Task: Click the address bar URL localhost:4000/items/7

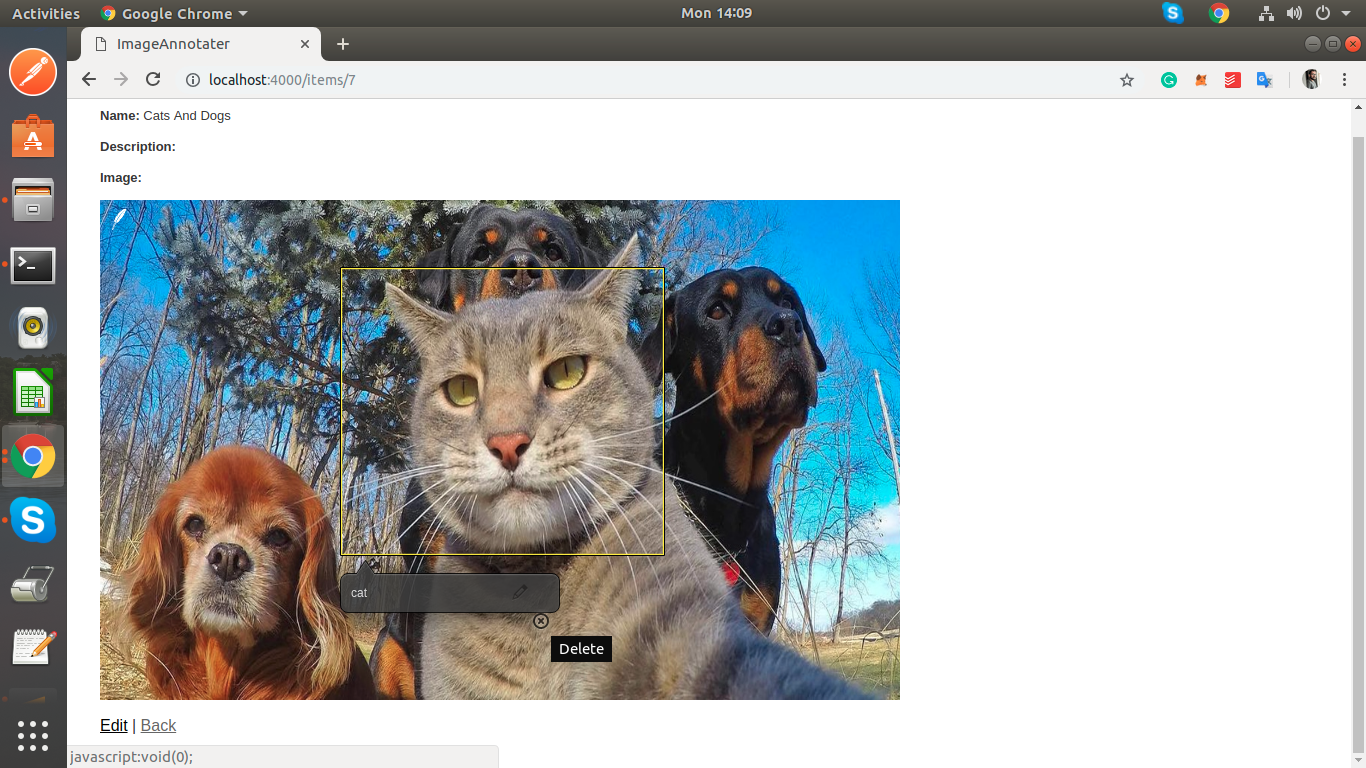Action: click(x=282, y=80)
